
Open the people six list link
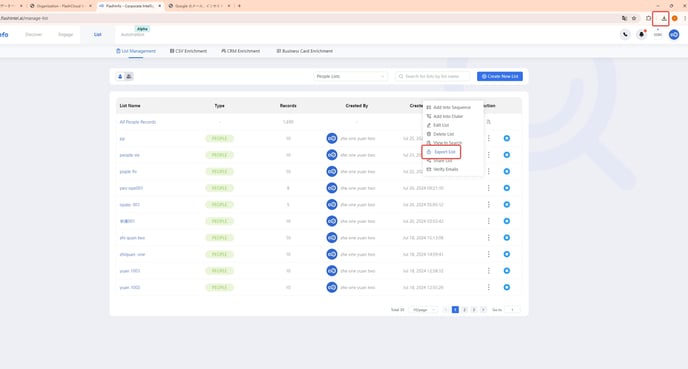tap(129, 155)
